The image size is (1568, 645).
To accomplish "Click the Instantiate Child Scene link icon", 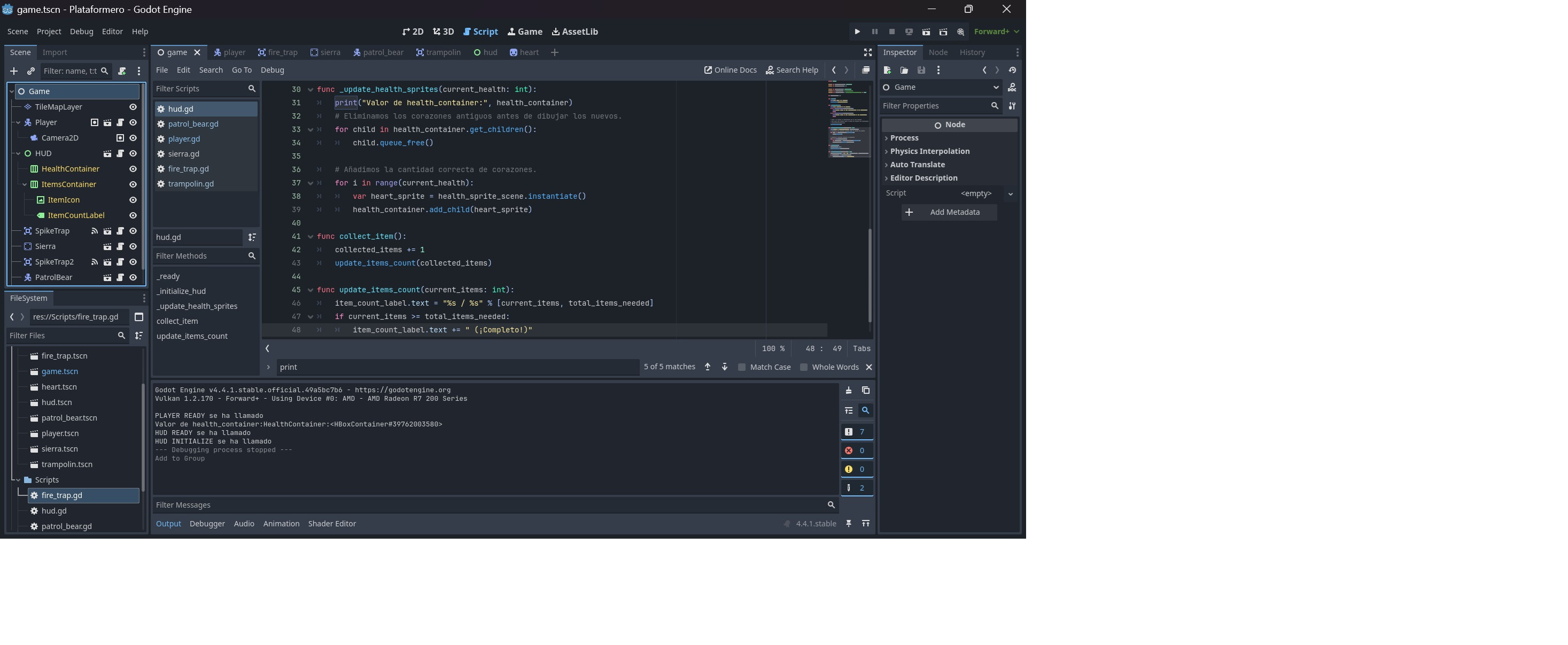I will (31, 71).
